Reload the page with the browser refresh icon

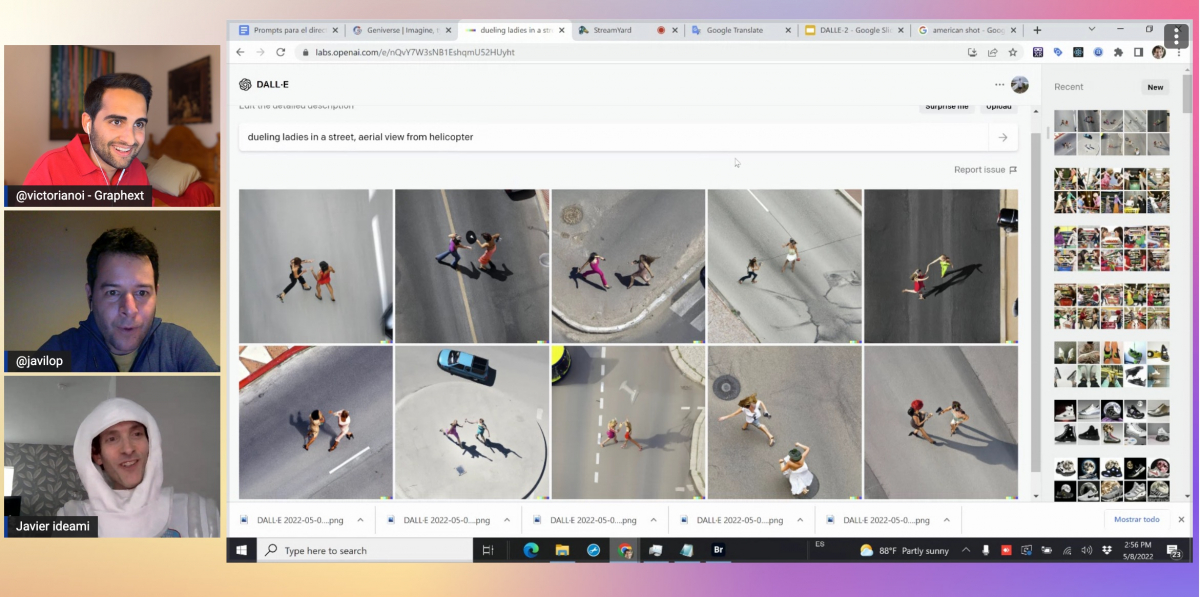pyautogui.click(x=280, y=52)
